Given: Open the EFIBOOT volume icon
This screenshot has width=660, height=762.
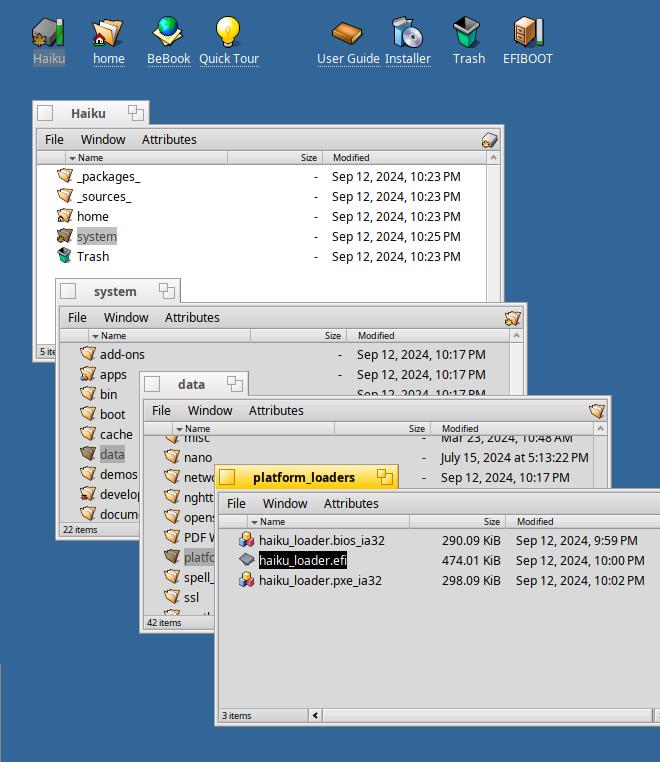Looking at the screenshot, I should pyautogui.click(x=528, y=33).
